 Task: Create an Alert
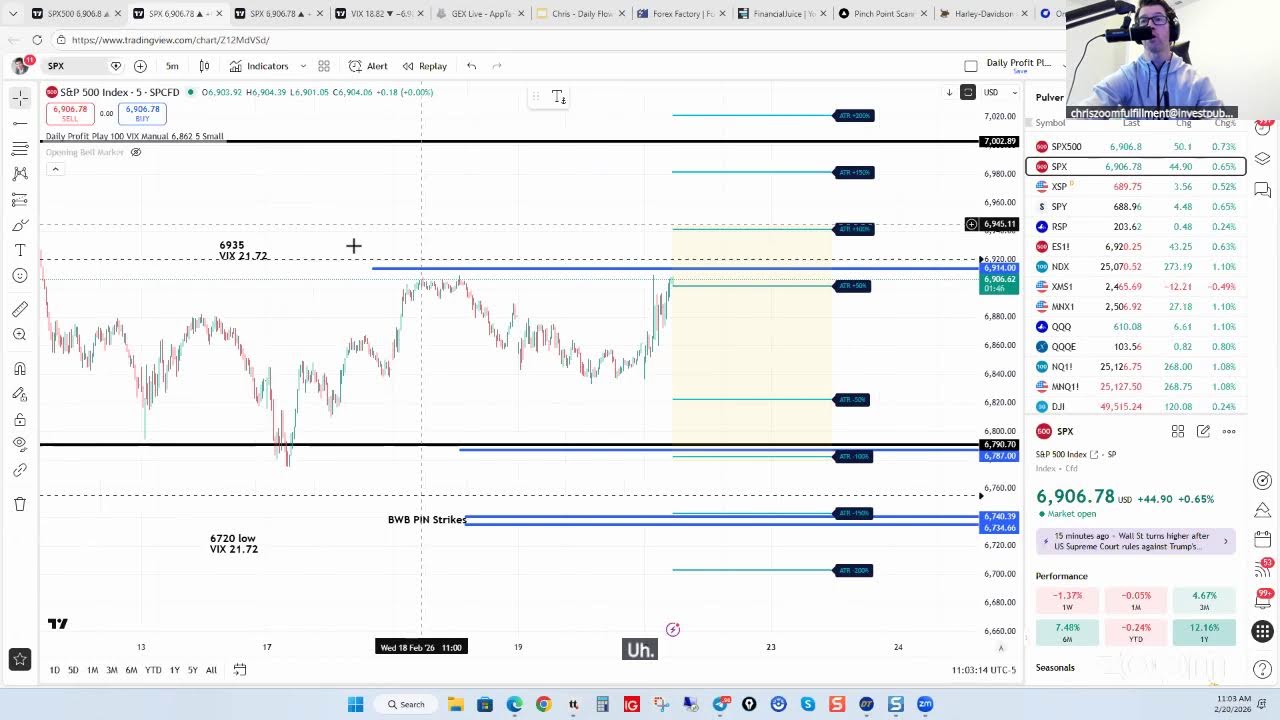(x=368, y=66)
